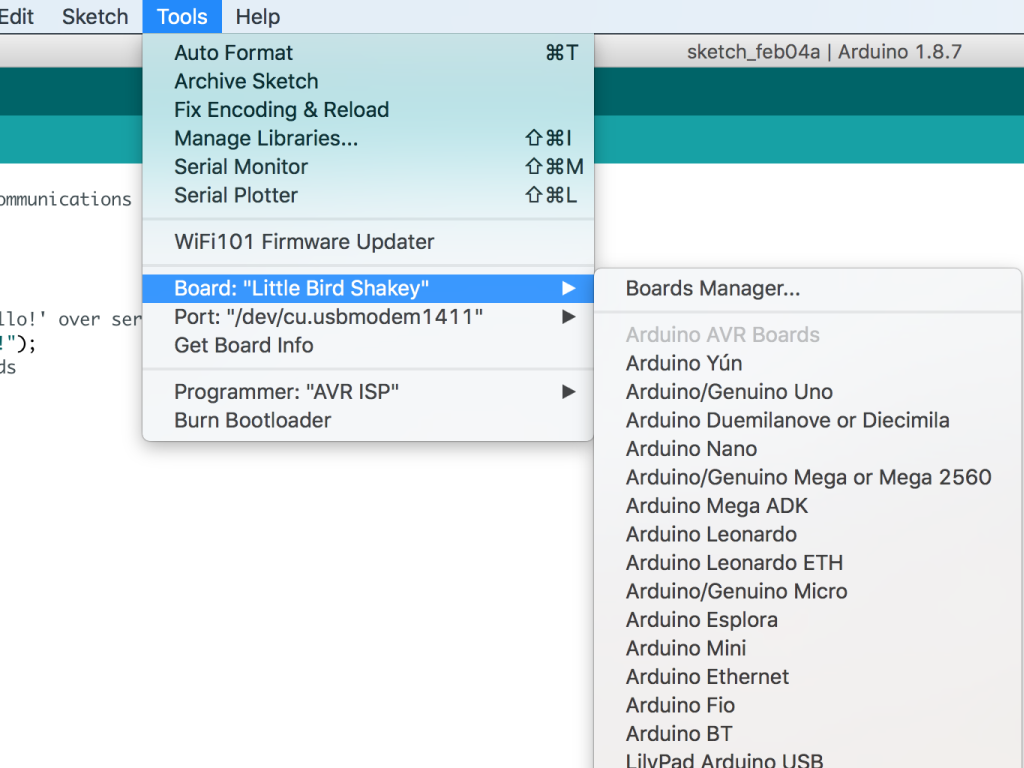Choose Arduino Duemilanove or Diecimila
The image size is (1024, 768).
click(808, 421)
